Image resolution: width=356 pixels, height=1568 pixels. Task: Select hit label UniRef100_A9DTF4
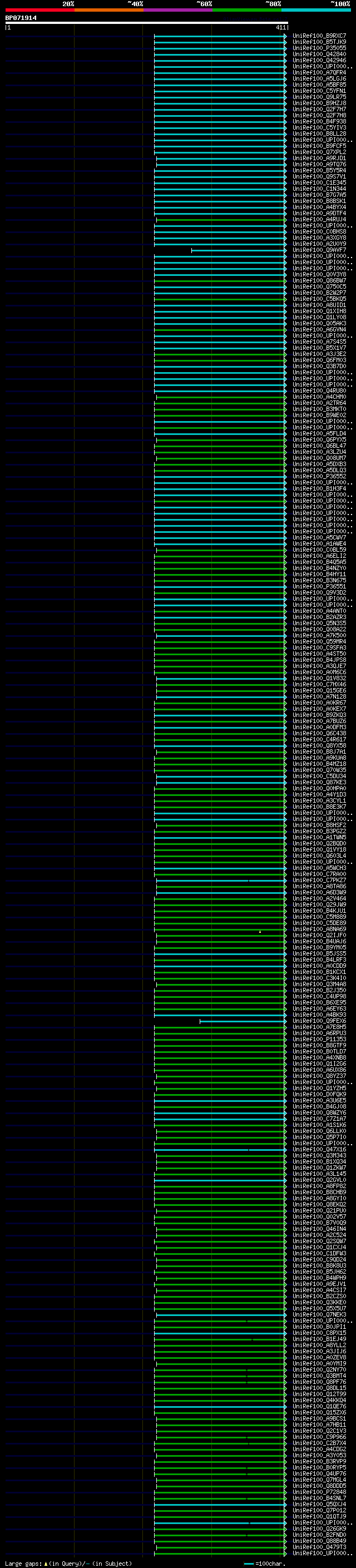click(x=319, y=213)
